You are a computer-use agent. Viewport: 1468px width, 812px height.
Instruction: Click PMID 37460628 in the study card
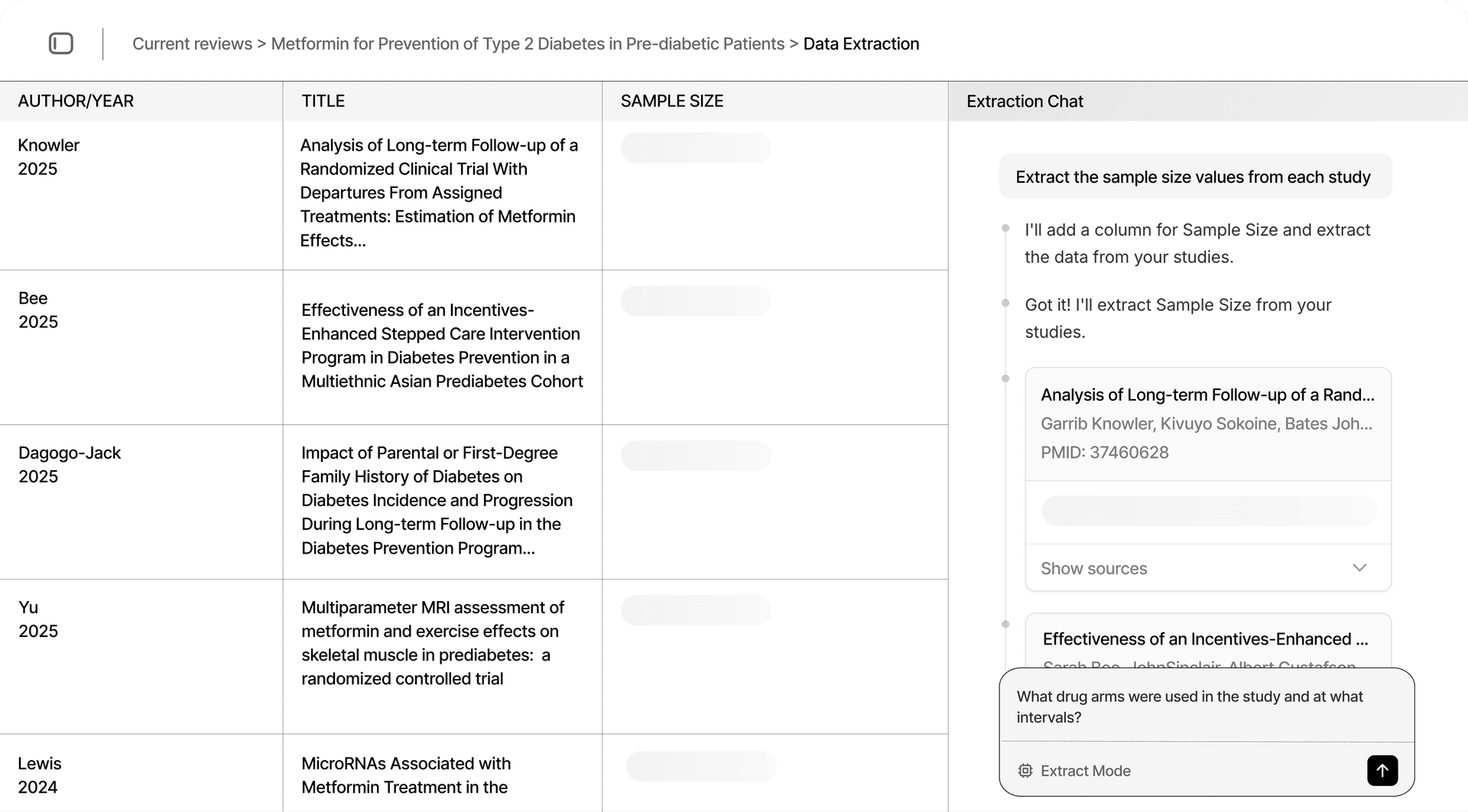(1104, 452)
